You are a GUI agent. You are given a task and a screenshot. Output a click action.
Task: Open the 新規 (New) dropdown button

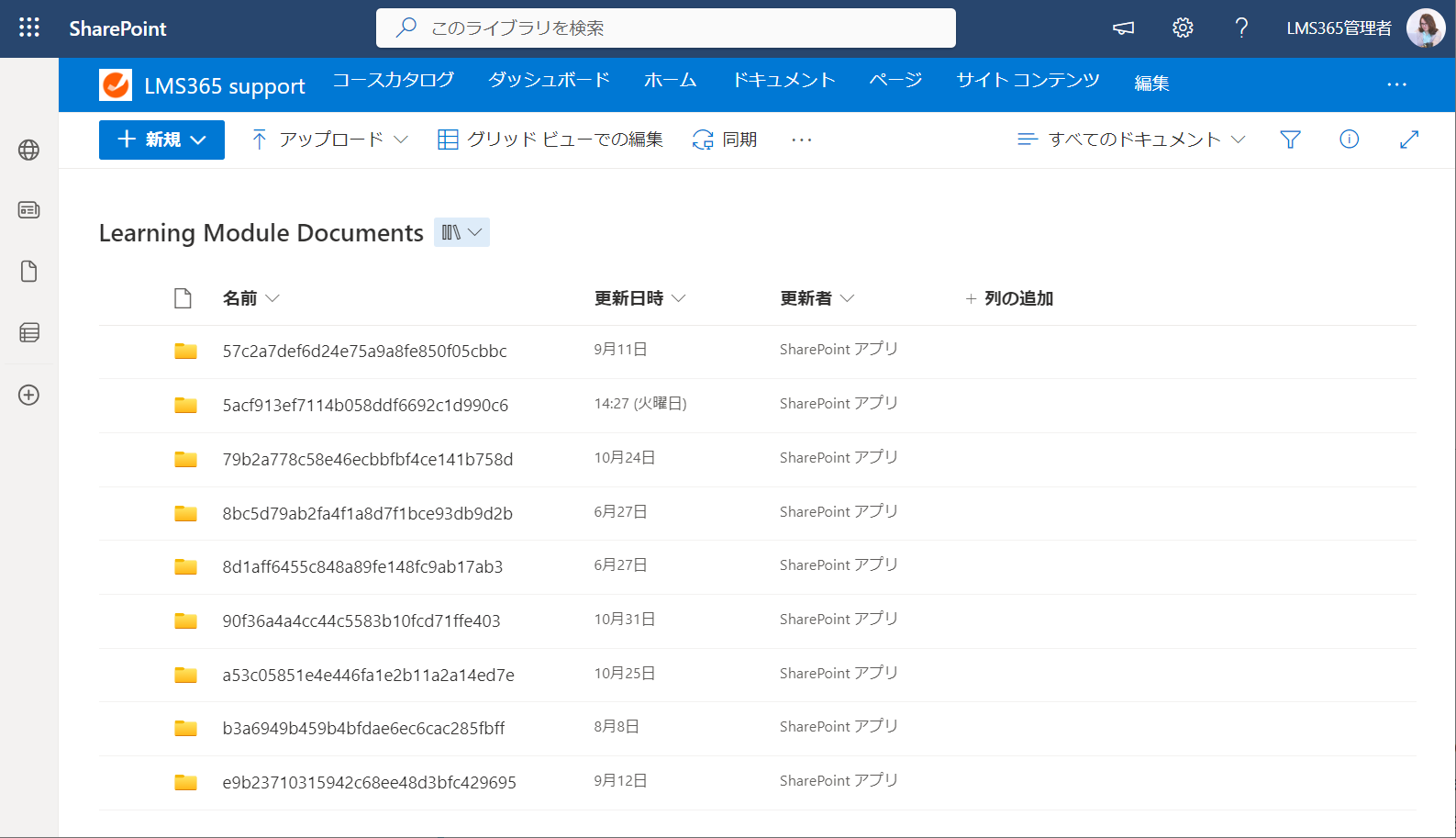point(161,140)
